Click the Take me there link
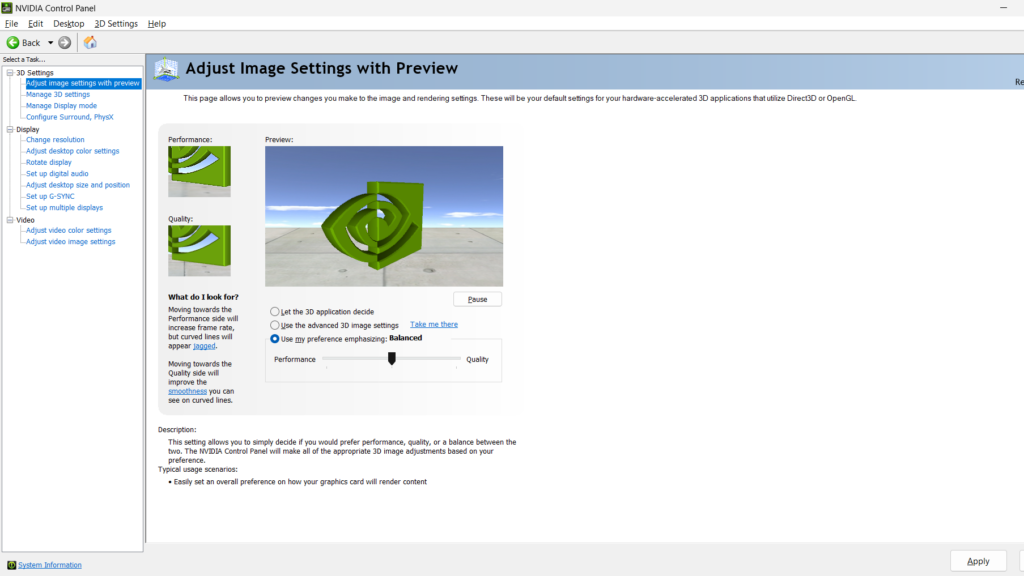 [433, 324]
